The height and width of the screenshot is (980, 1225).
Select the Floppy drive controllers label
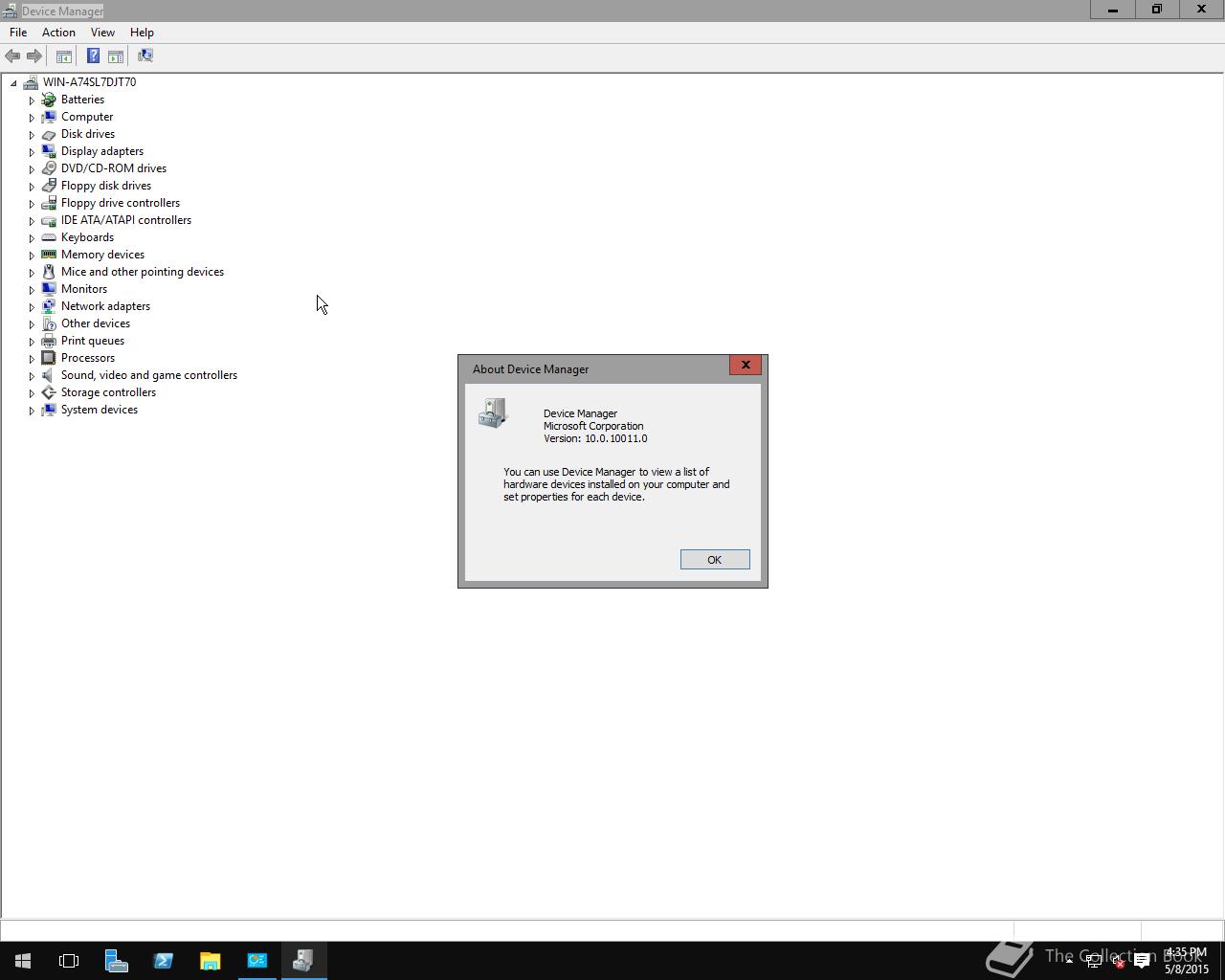click(x=121, y=203)
